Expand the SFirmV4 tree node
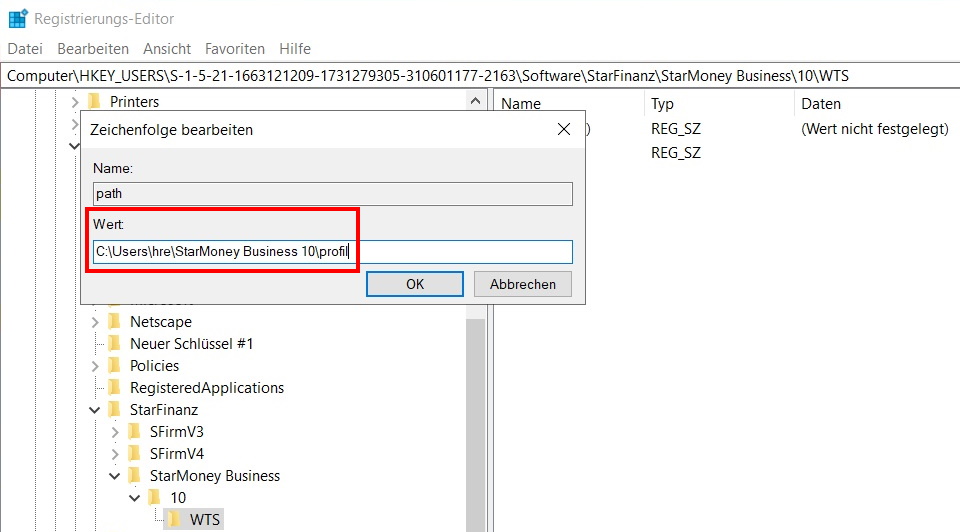Screen dimensions: 960x532 [115, 454]
